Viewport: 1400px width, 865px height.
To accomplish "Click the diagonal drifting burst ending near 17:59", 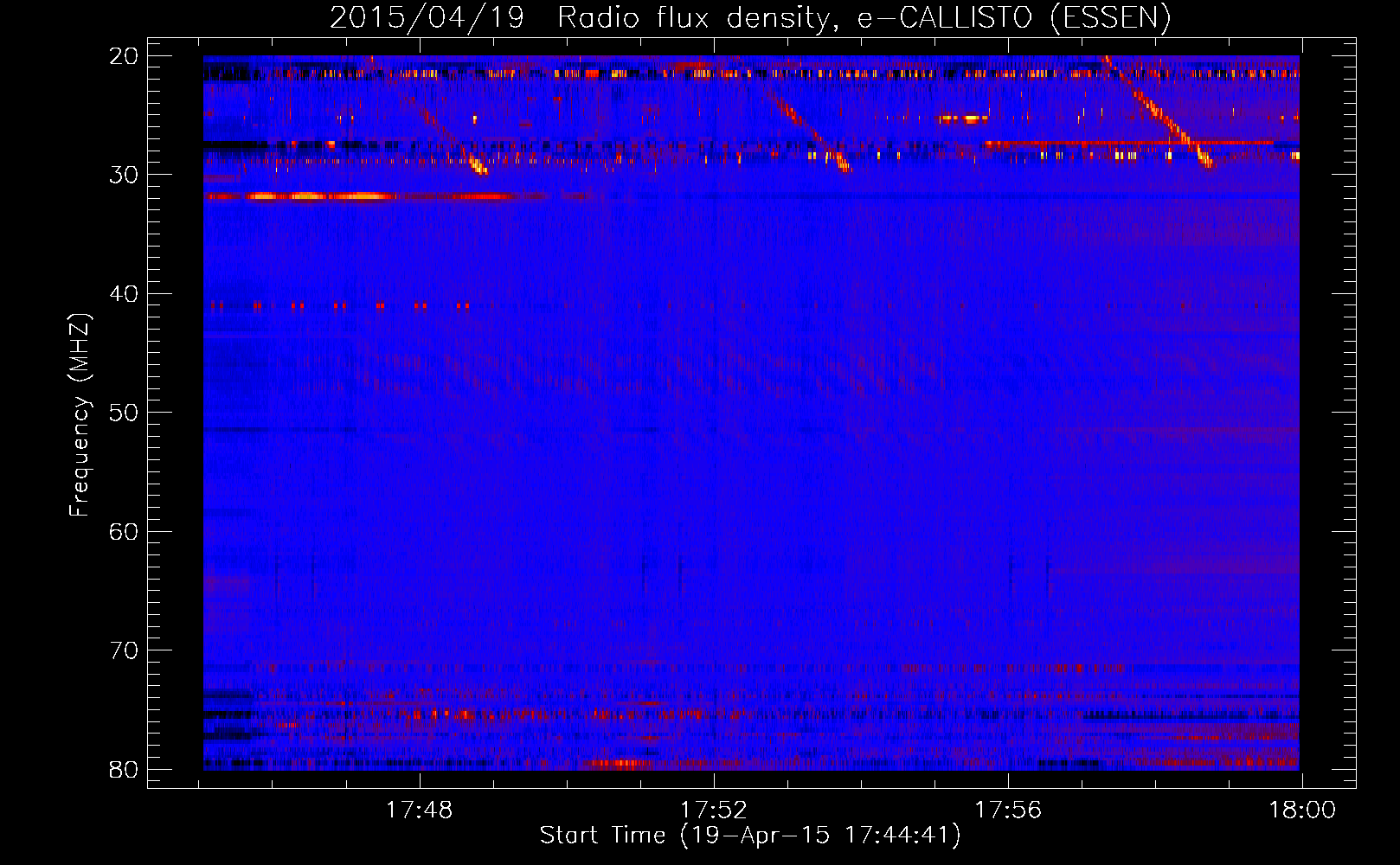I will [x=1158, y=112].
